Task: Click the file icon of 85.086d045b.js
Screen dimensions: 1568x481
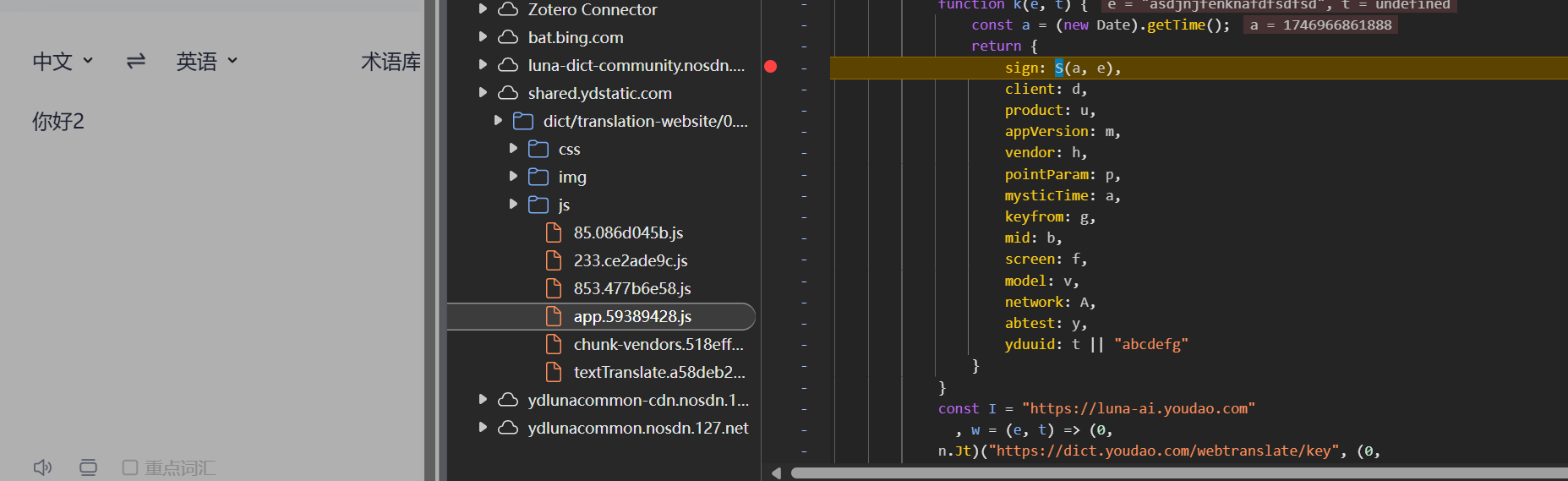Action: pos(554,233)
